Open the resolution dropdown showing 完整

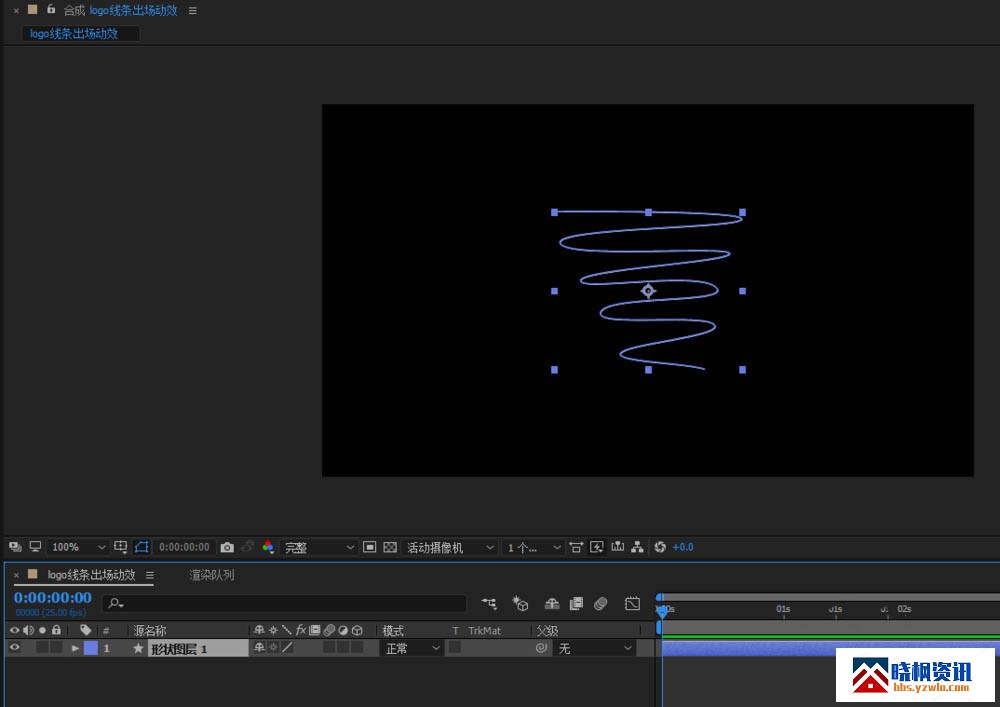pos(319,547)
